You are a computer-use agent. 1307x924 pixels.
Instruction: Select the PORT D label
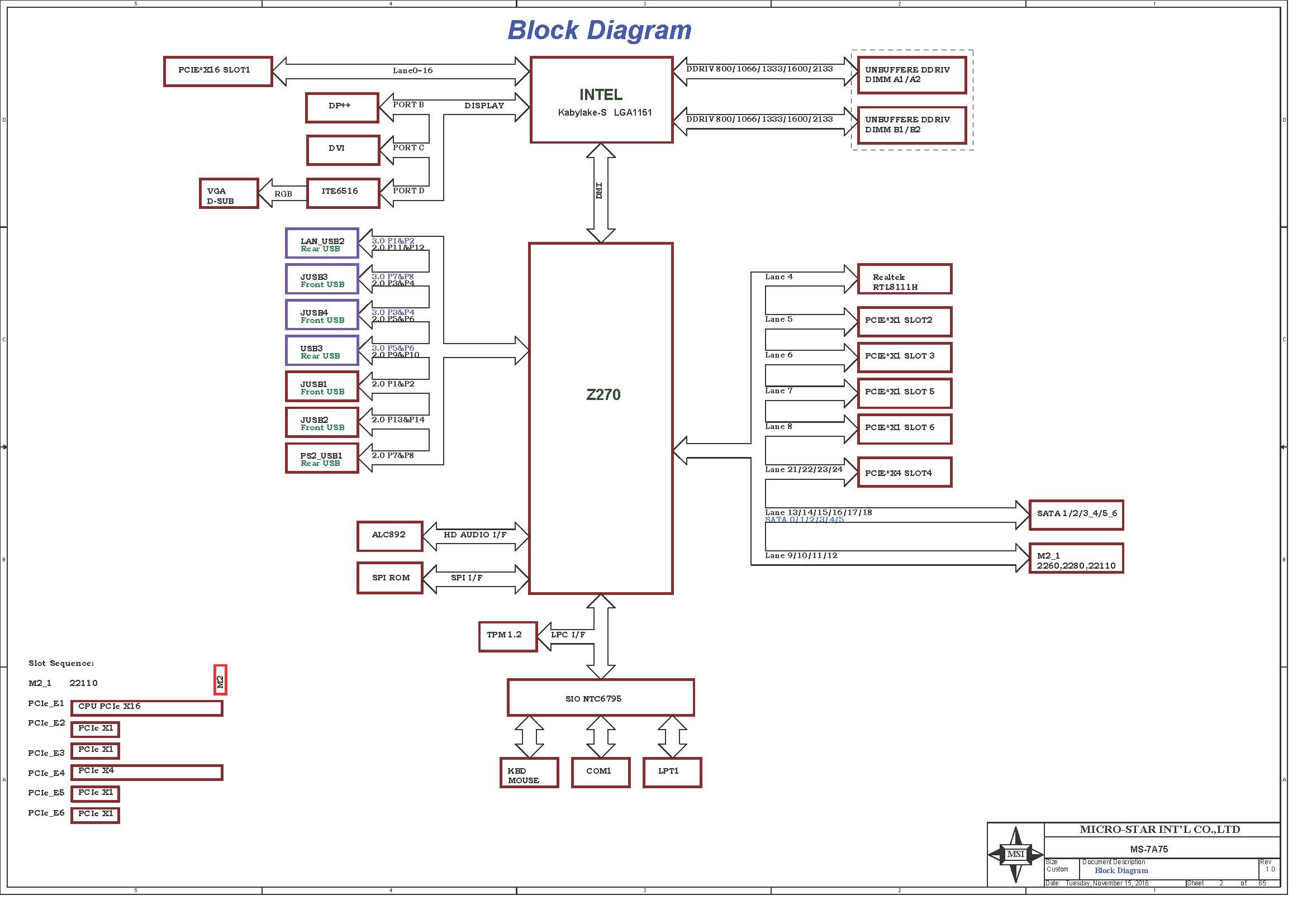(x=408, y=190)
